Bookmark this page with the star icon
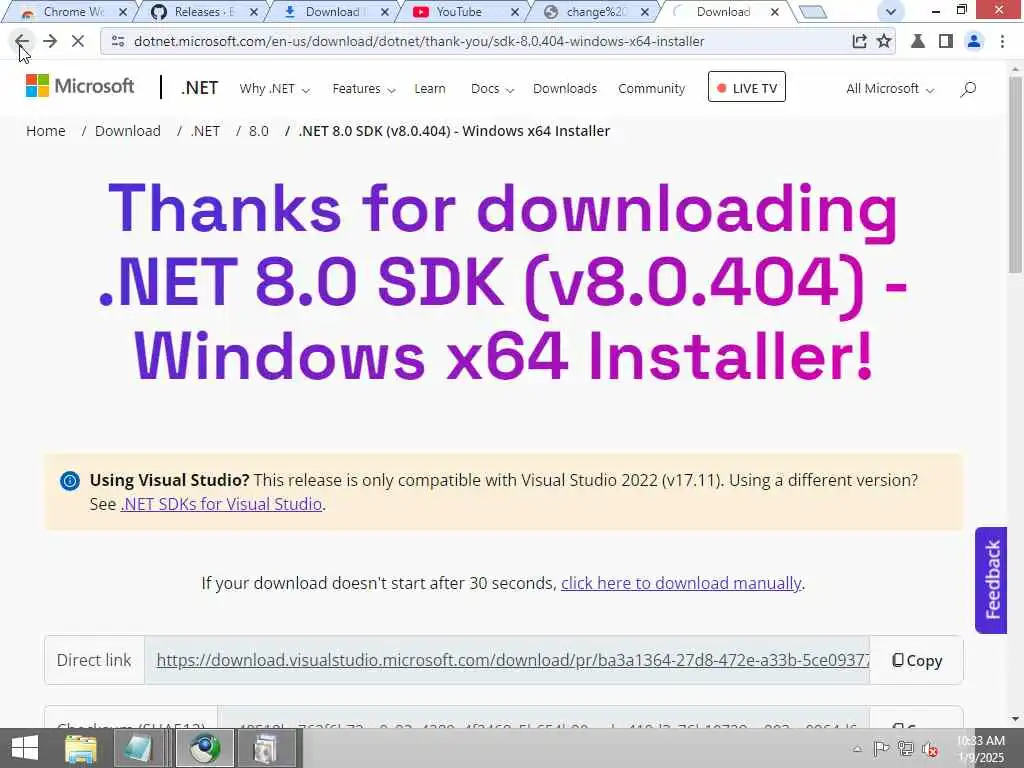1024x768 pixels. [x=884, y=41]
